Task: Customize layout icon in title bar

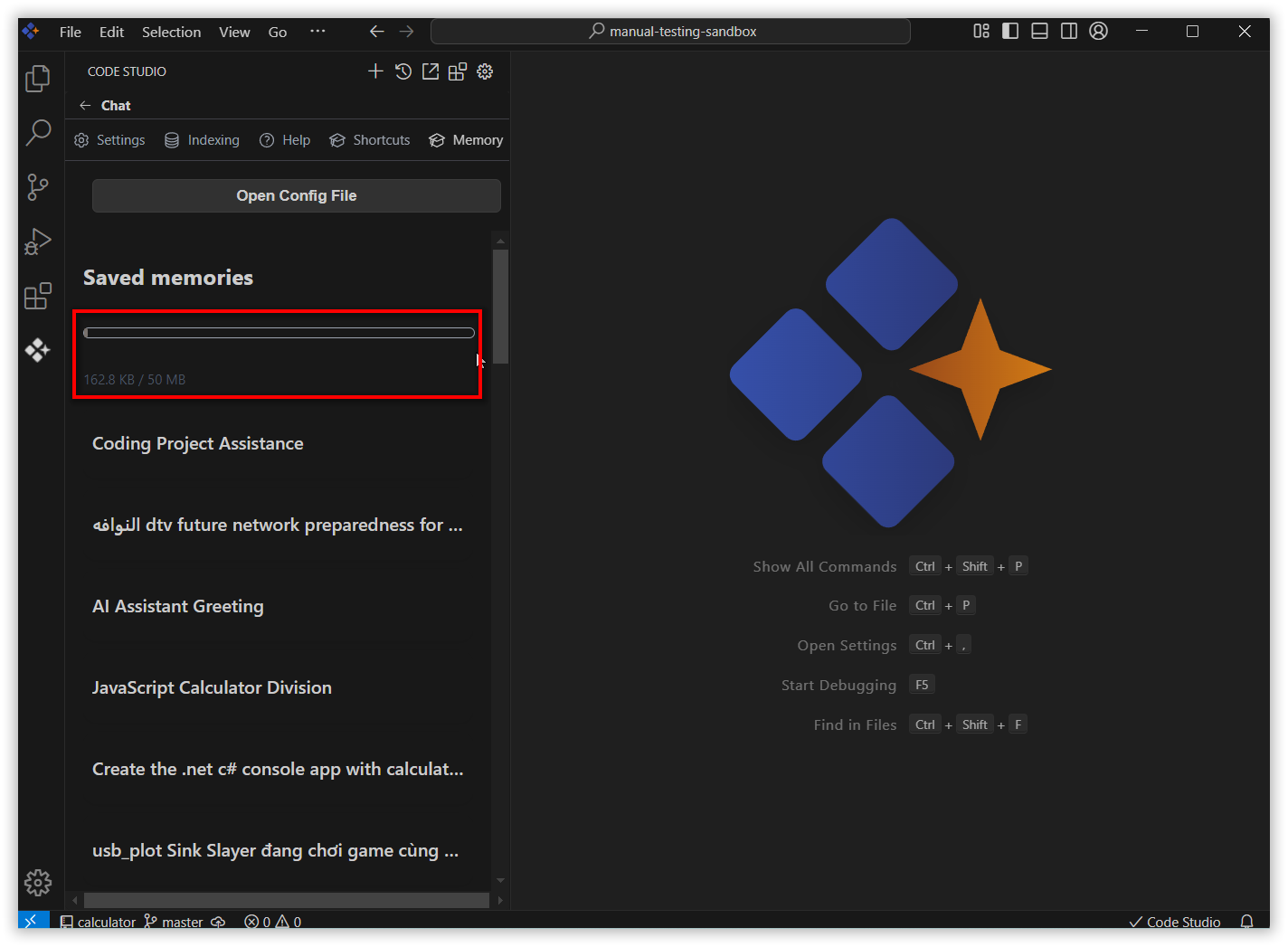Action: [x=981, y=32]
